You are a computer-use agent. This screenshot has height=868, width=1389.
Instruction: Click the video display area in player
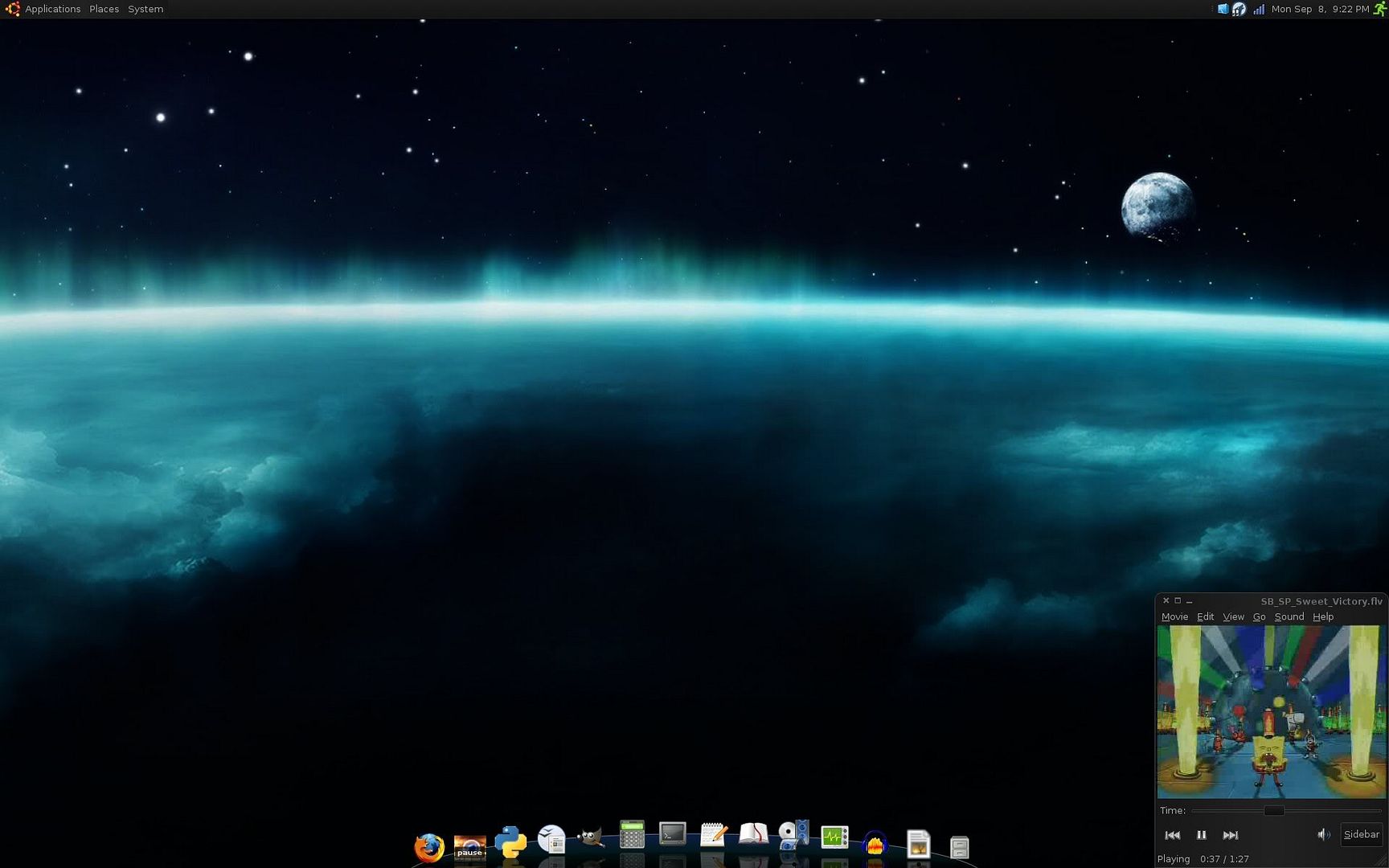(1272, 712)
